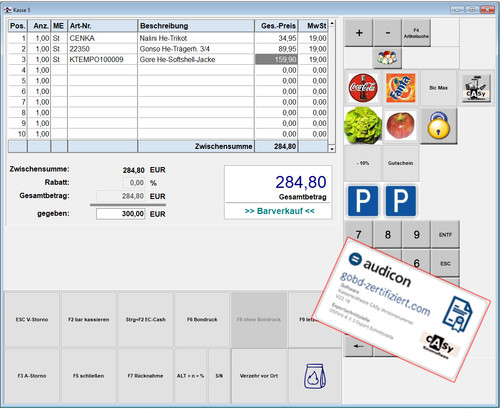Click the Gutschein button
500x409 pixels.
coord(400,163)
